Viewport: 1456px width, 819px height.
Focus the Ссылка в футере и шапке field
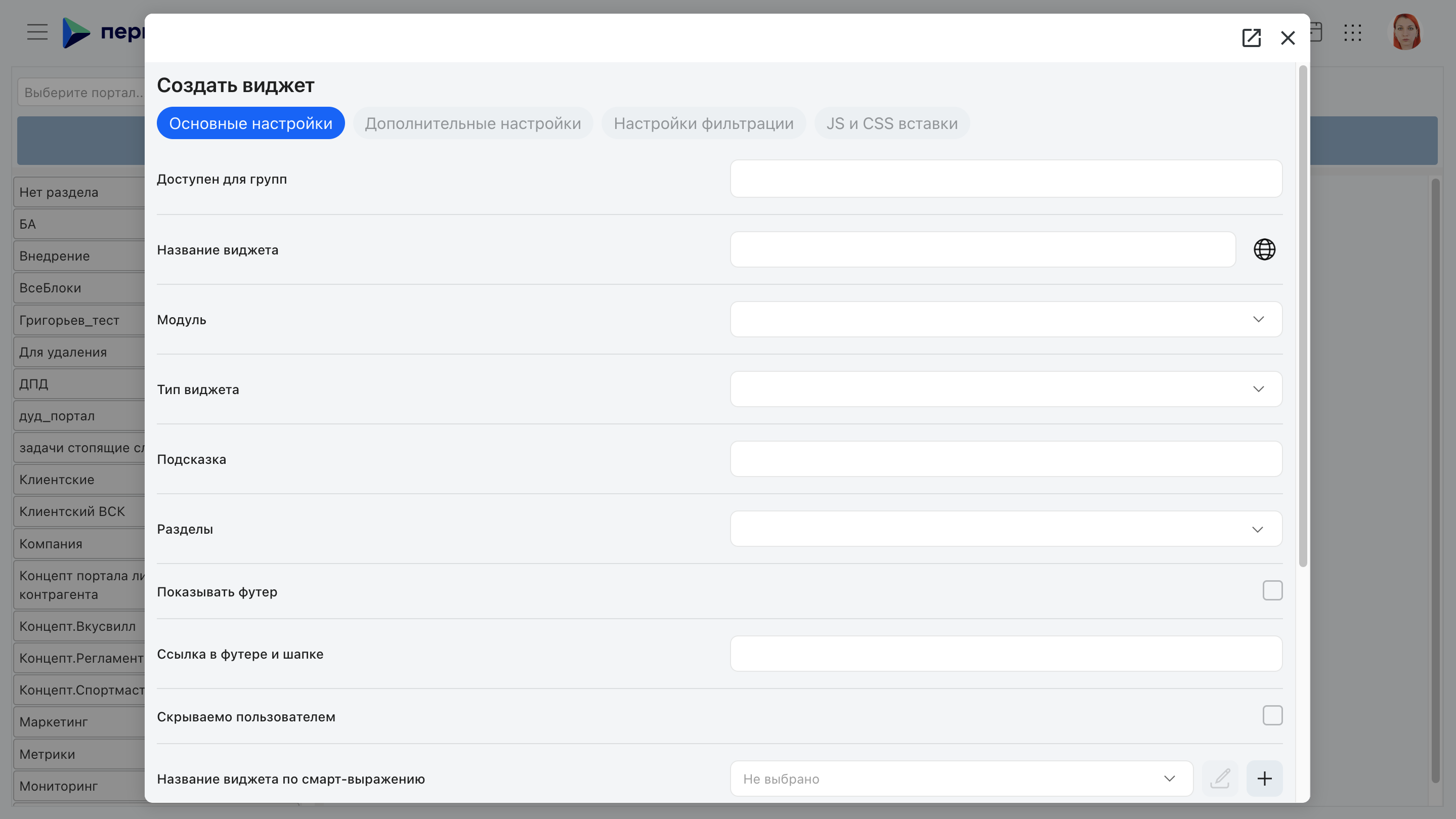(1006, 654)
